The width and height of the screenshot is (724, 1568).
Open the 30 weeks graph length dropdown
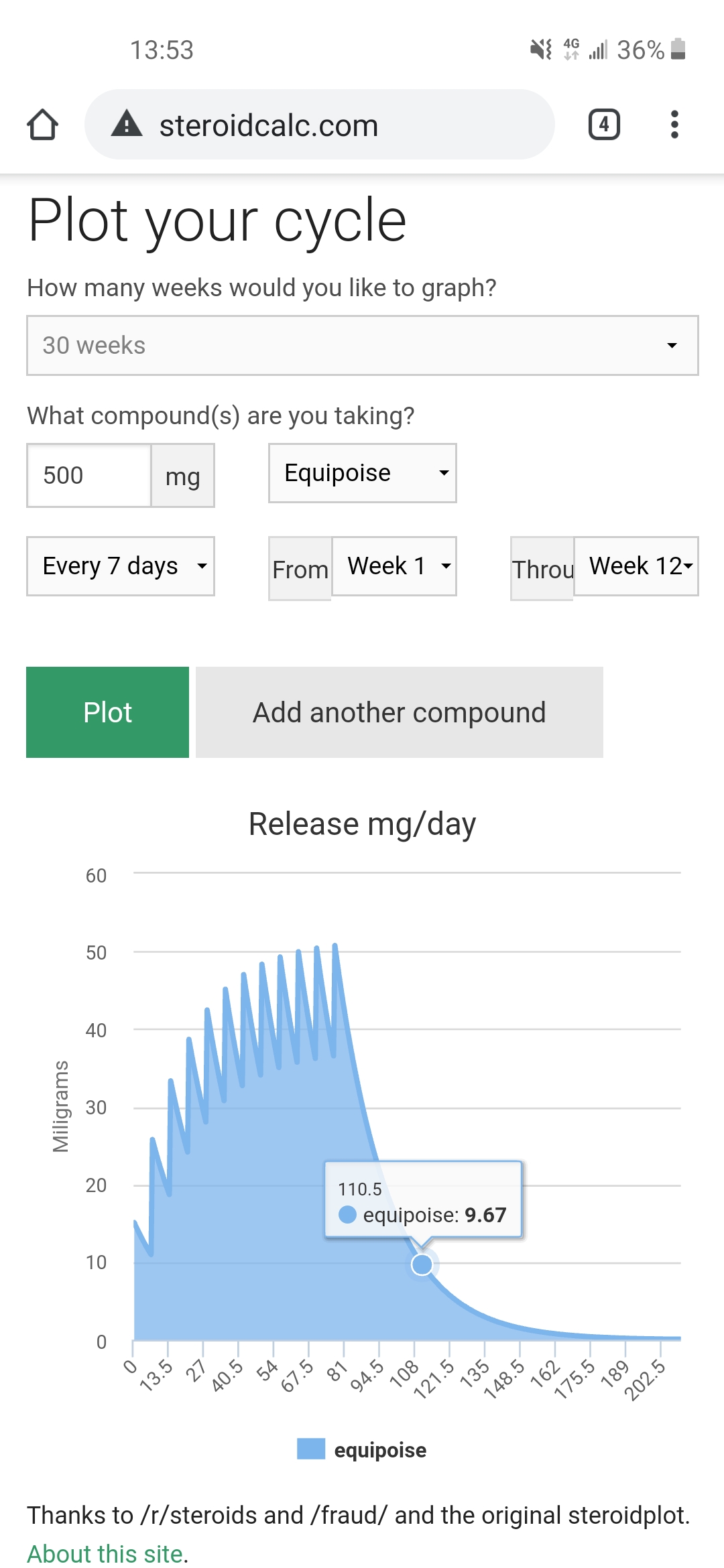click(x=362, y=346)
